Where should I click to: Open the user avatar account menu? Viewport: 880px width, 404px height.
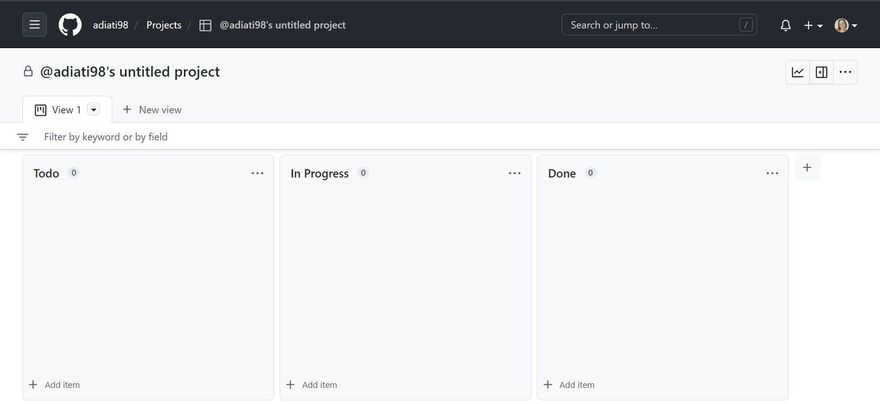pyautogui.click(x=846, y=25)
